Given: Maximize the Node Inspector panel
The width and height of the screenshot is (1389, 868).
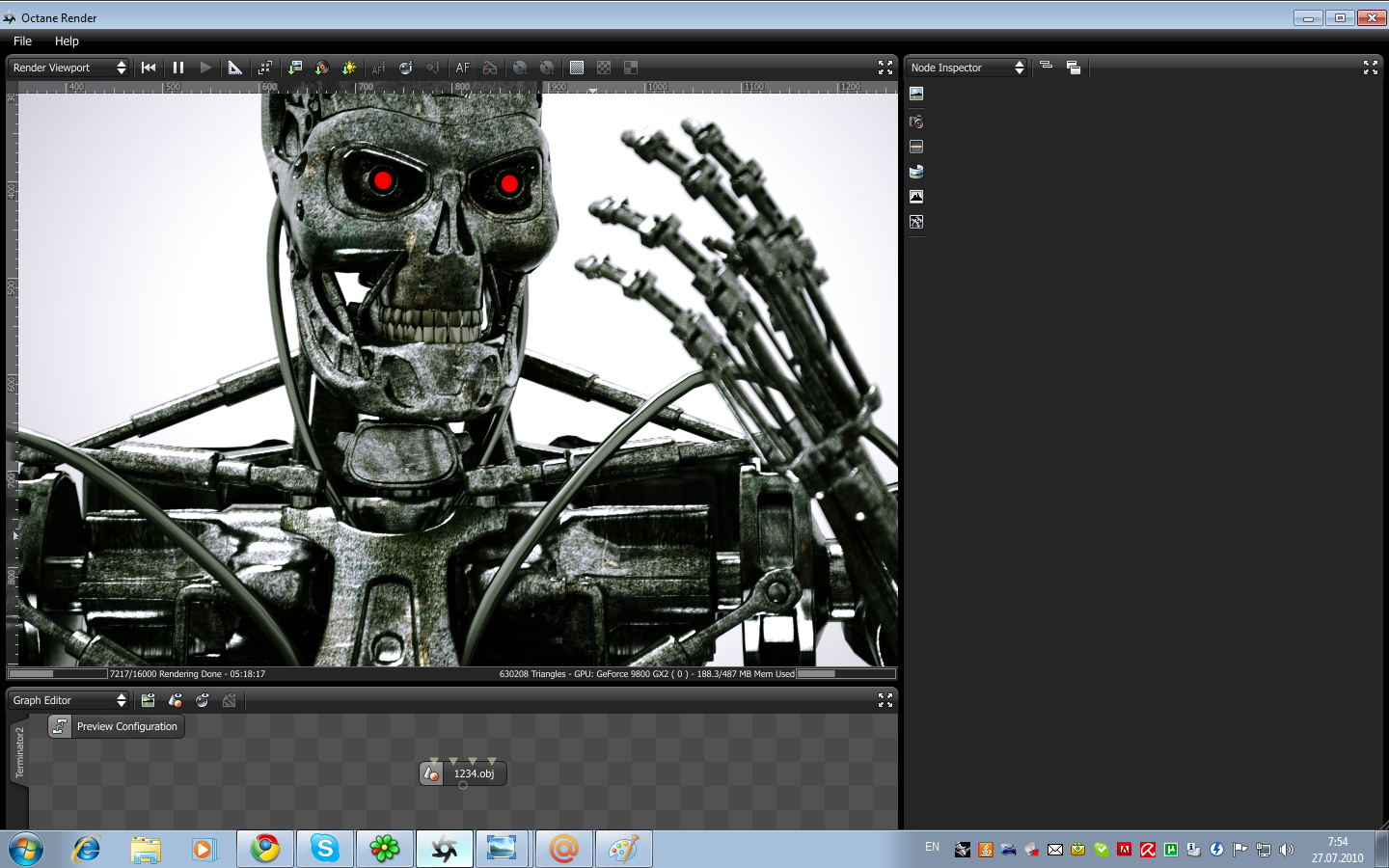Looking at the screenshot, I should (x=1371, y=68).
